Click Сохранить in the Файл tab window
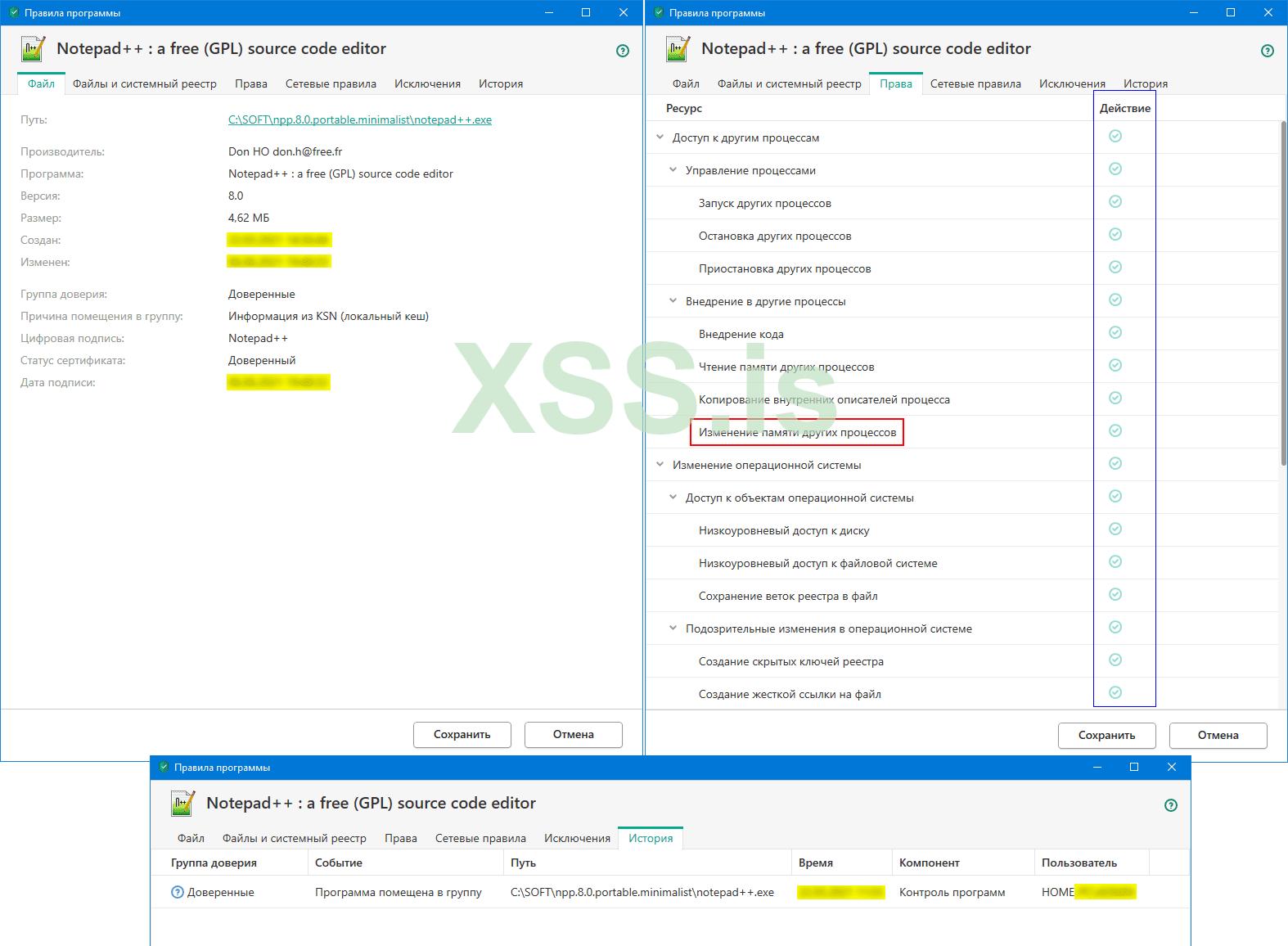The height and width of the screenshot is (946, 1288). (462, 734)
